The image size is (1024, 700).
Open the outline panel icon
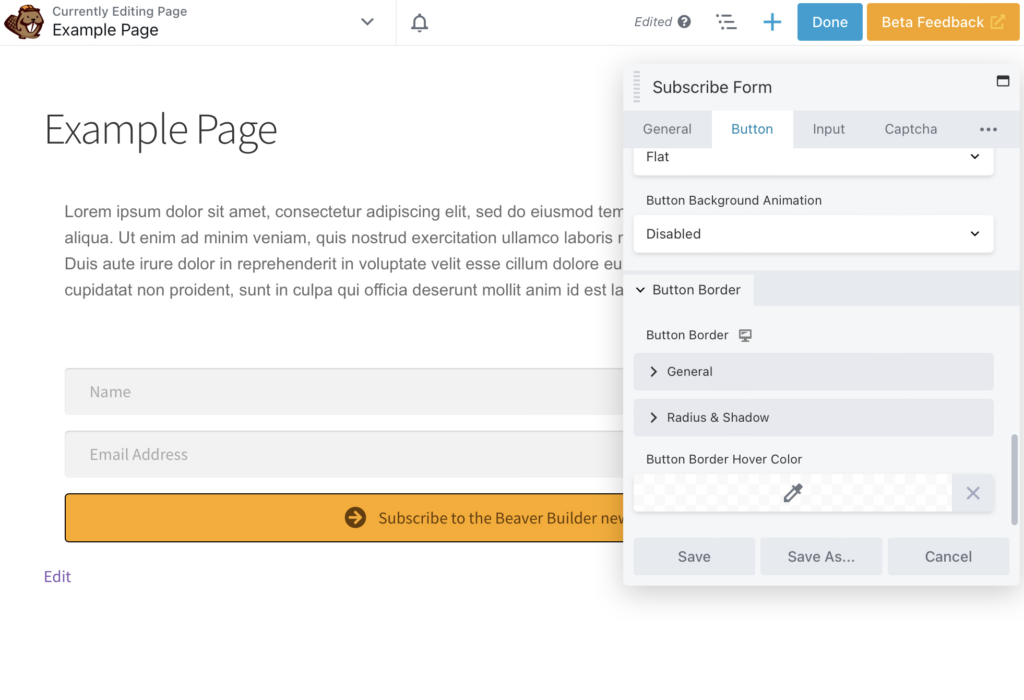click(x=726, y=22)
